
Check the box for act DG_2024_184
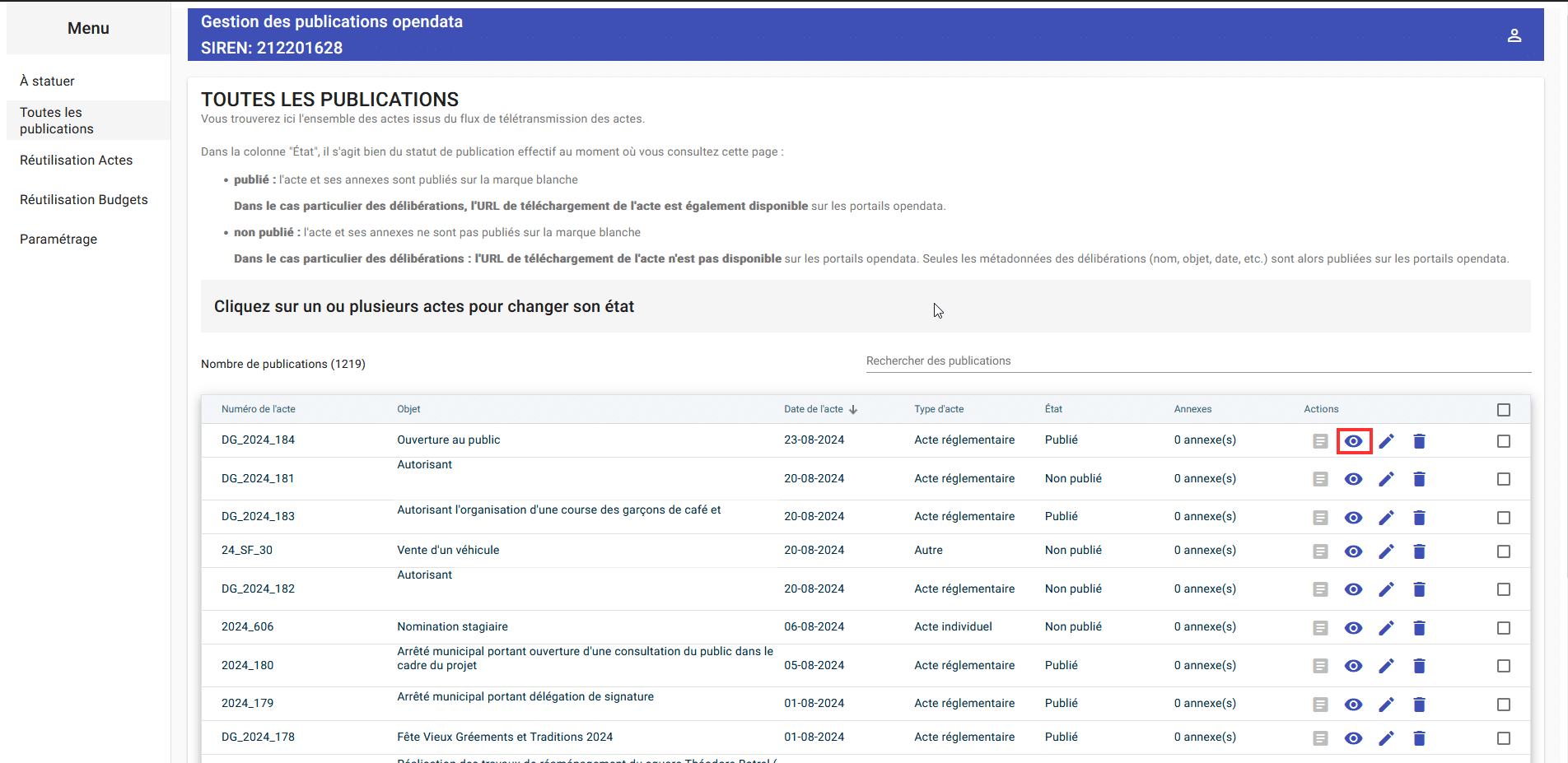coord(1503,441)
